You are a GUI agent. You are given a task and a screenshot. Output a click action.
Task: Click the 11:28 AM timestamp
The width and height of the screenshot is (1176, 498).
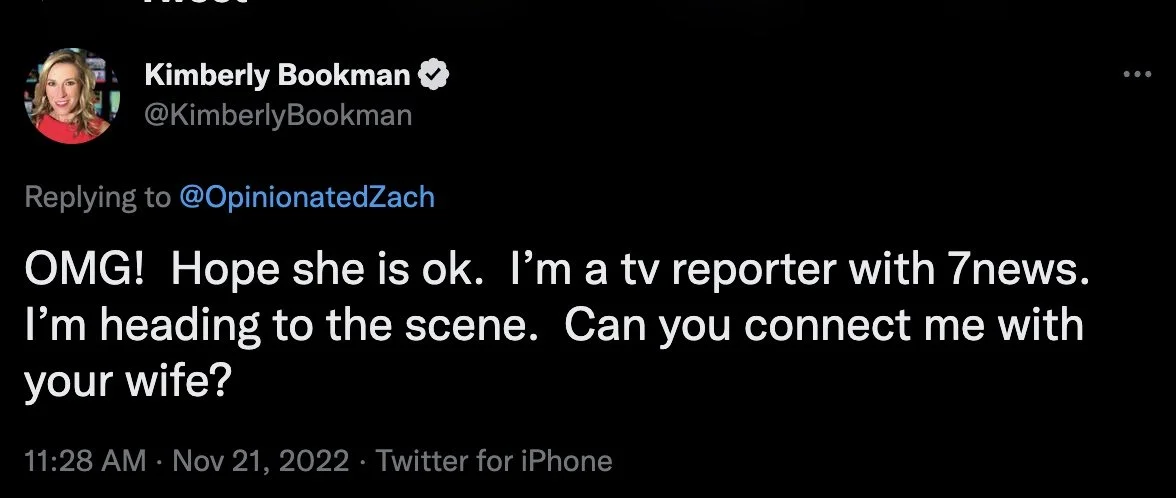tap(82, 460)
